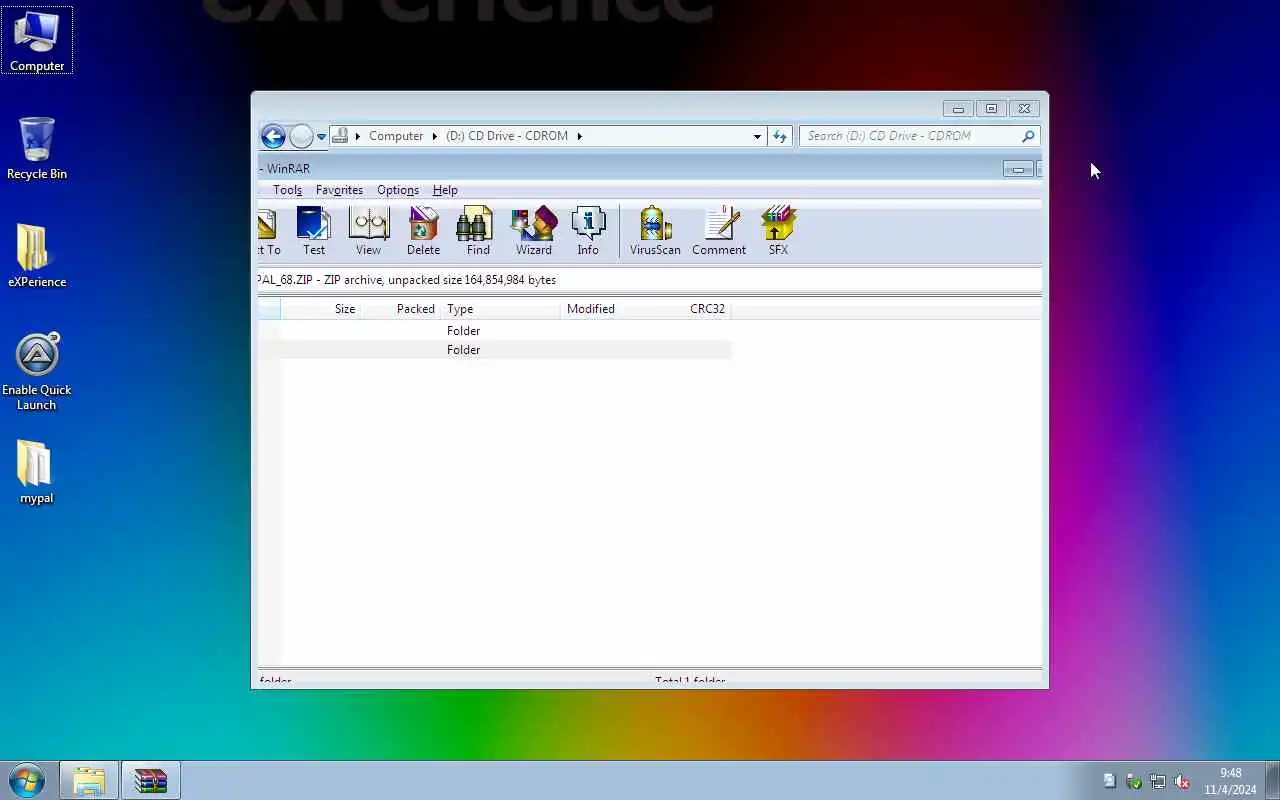Select the eXPerience folder on desktop
This screenshot has width=1280, height=800.
[37, 256]
